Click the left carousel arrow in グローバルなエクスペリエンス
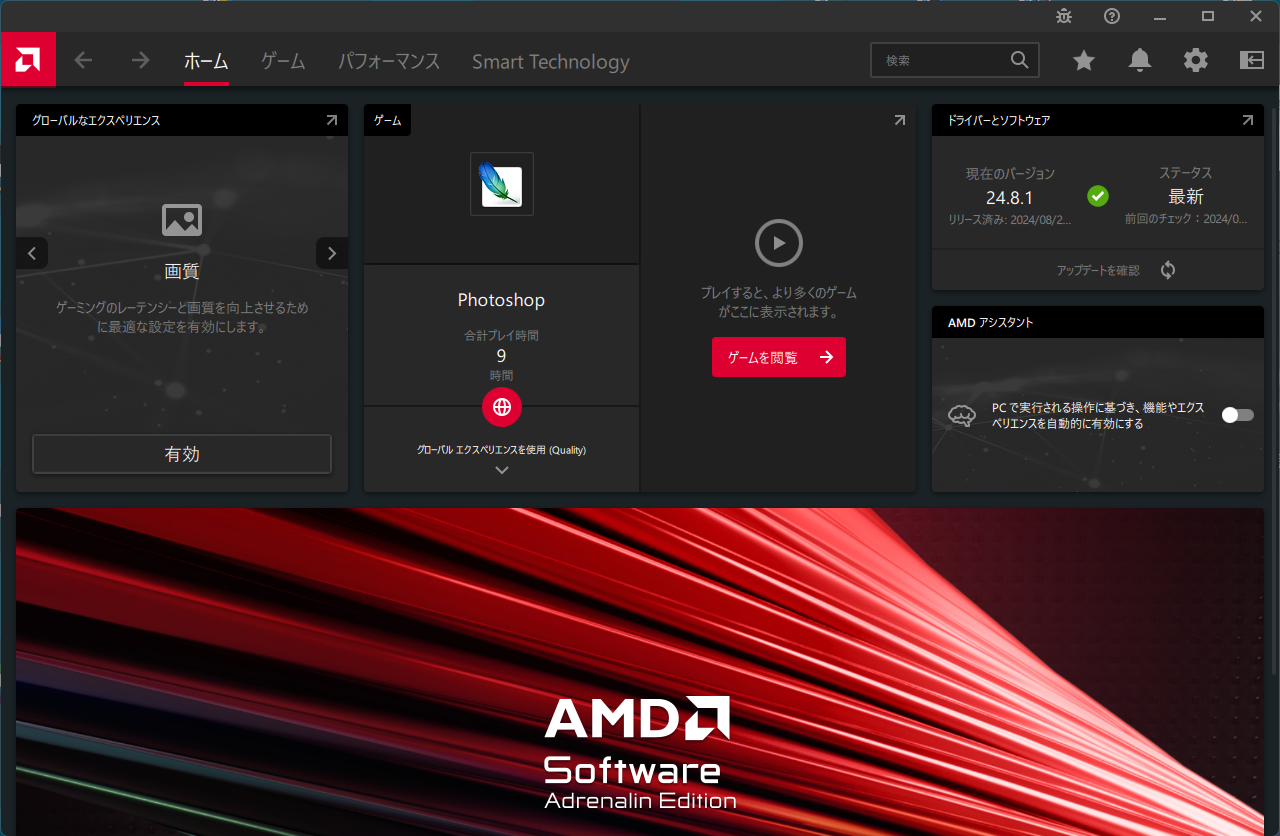 point(32,253)
